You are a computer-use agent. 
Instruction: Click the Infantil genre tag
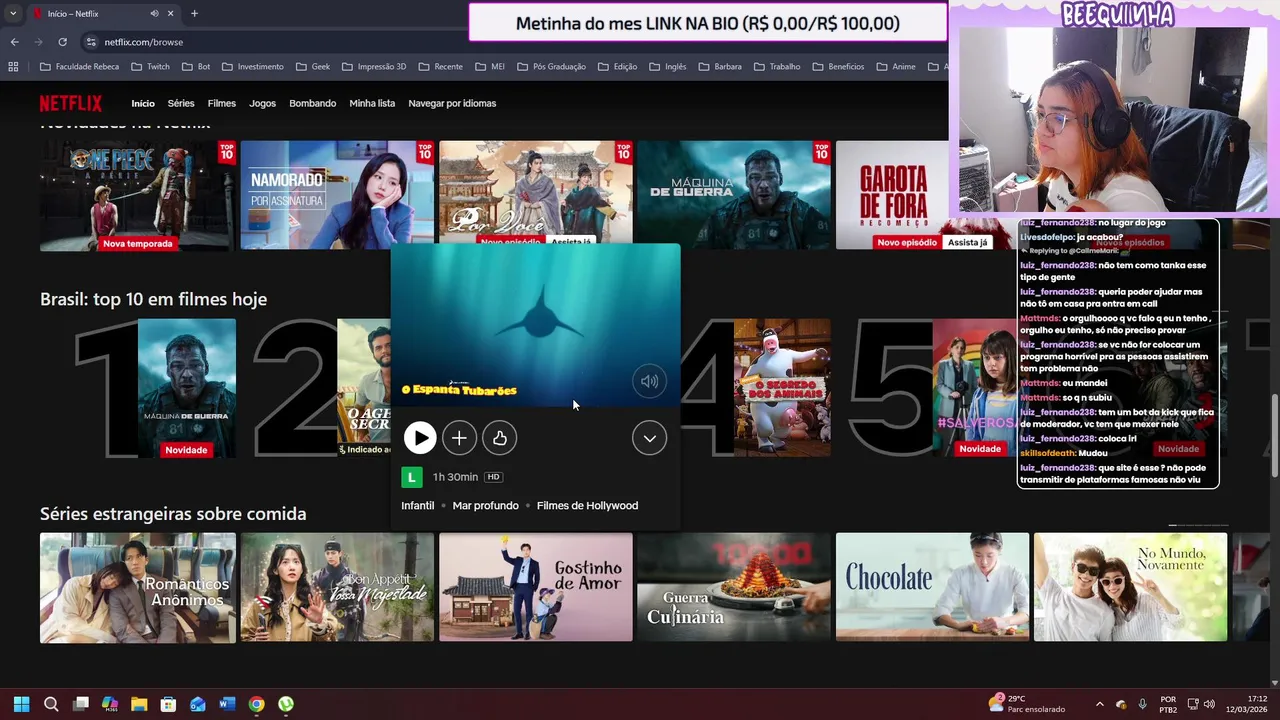tap(418, 506)
